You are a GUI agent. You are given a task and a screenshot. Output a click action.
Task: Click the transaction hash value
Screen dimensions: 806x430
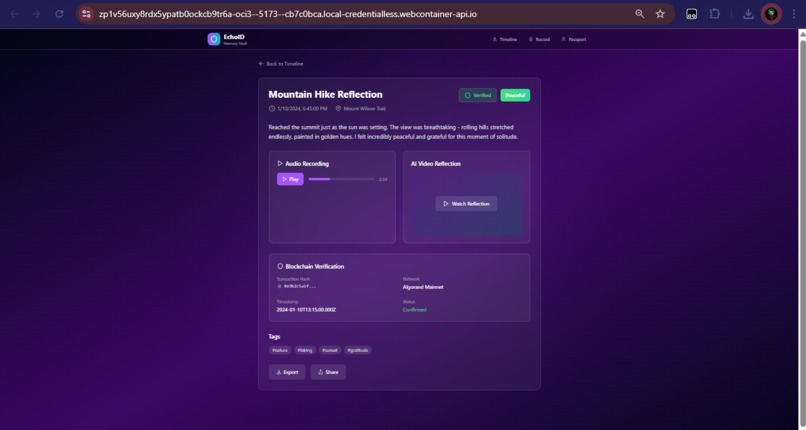pyautogui.click(x=300, y=286)
